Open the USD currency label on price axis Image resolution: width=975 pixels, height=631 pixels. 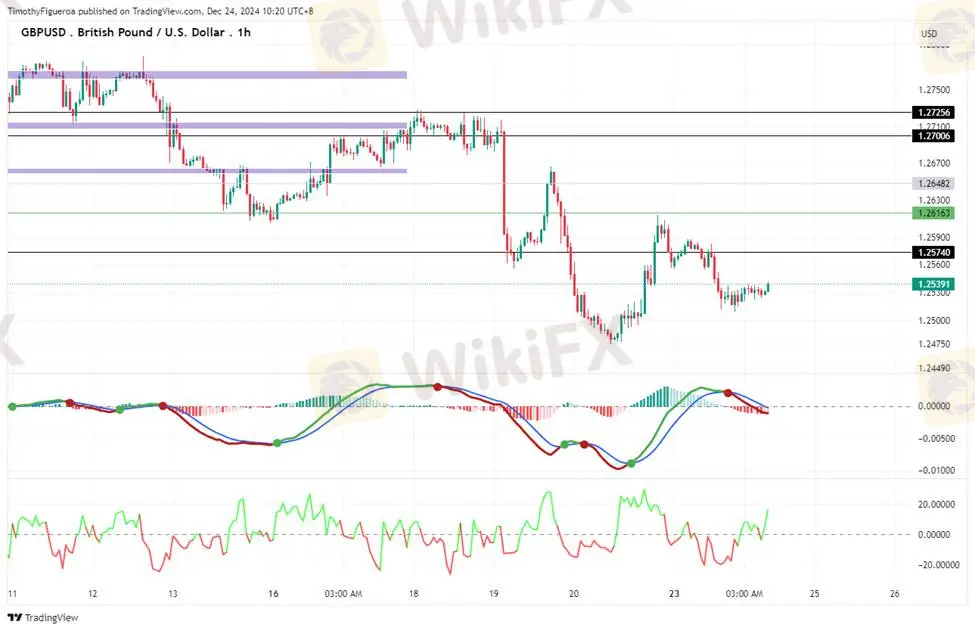(x=928, y=35)
